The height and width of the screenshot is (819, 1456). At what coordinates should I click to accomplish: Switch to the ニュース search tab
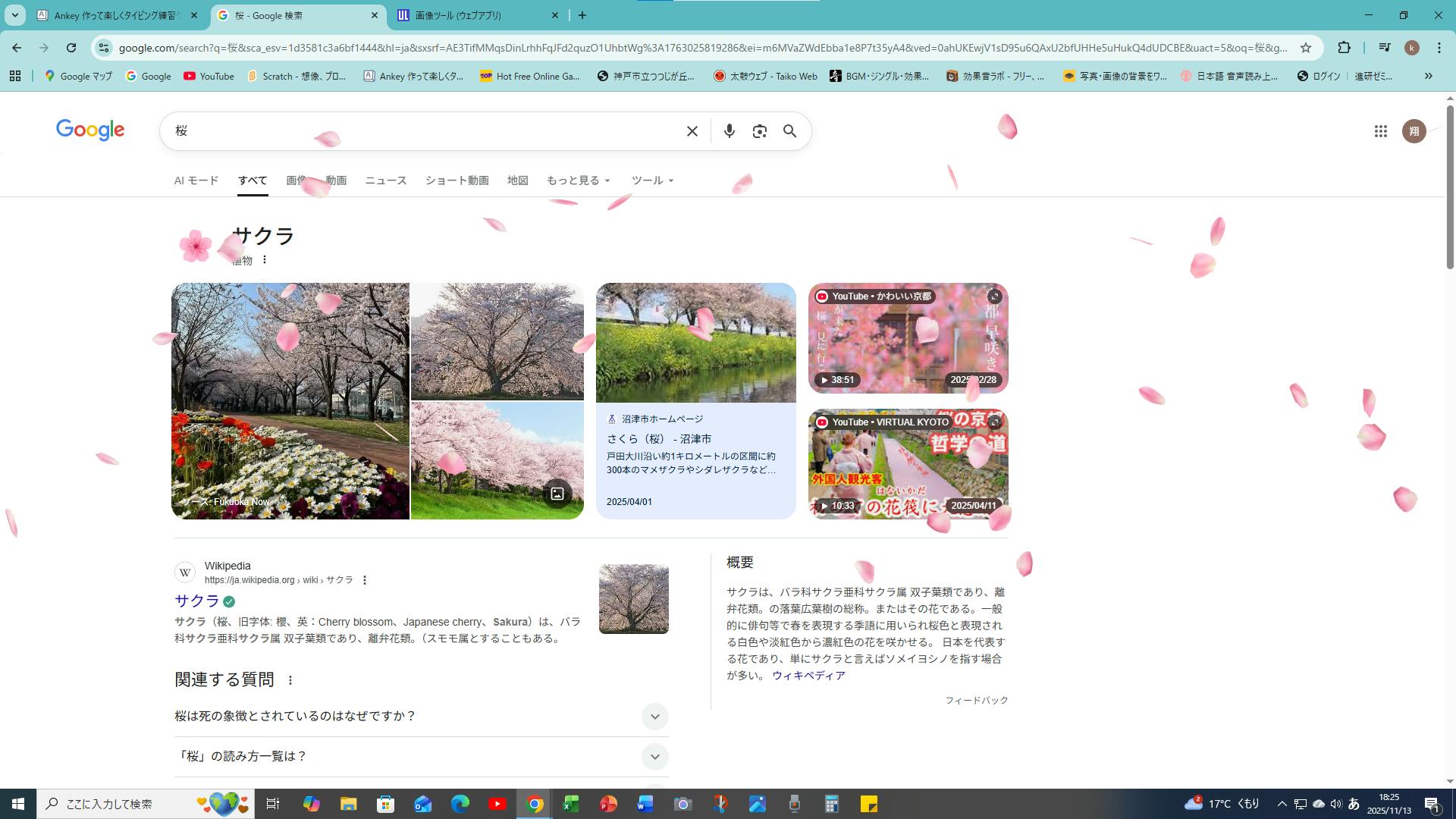click(x=385, y=180)
